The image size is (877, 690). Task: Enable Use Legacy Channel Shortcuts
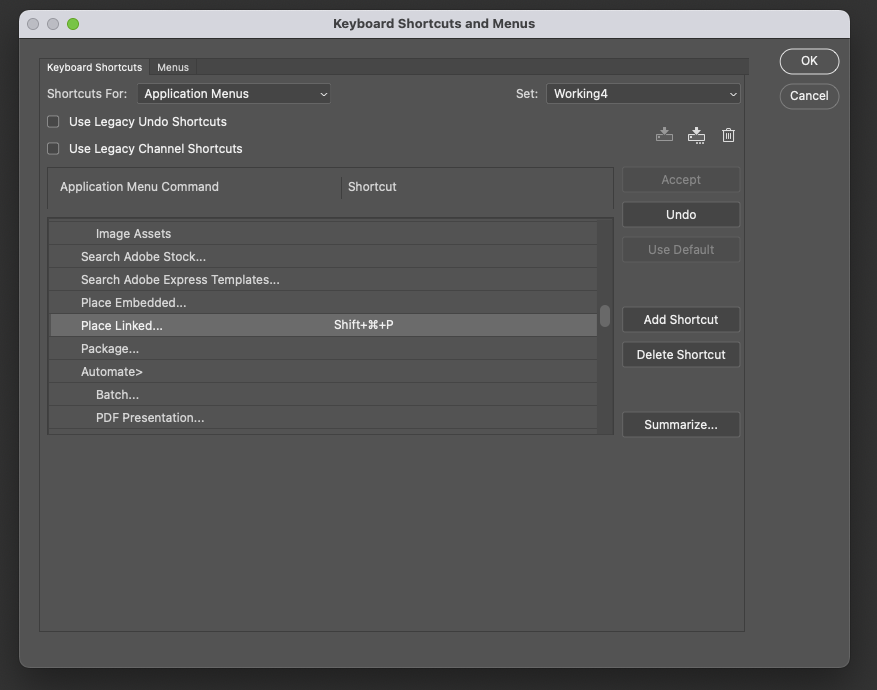[53, 148]
